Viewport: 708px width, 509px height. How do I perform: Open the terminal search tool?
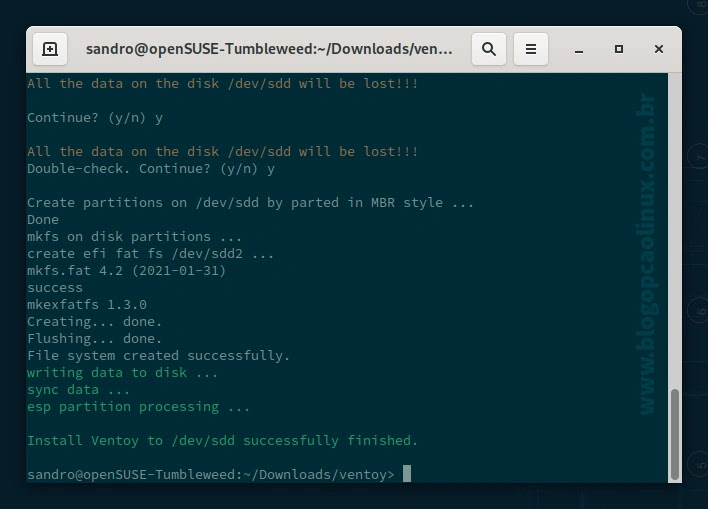click(x=489, y=49)
